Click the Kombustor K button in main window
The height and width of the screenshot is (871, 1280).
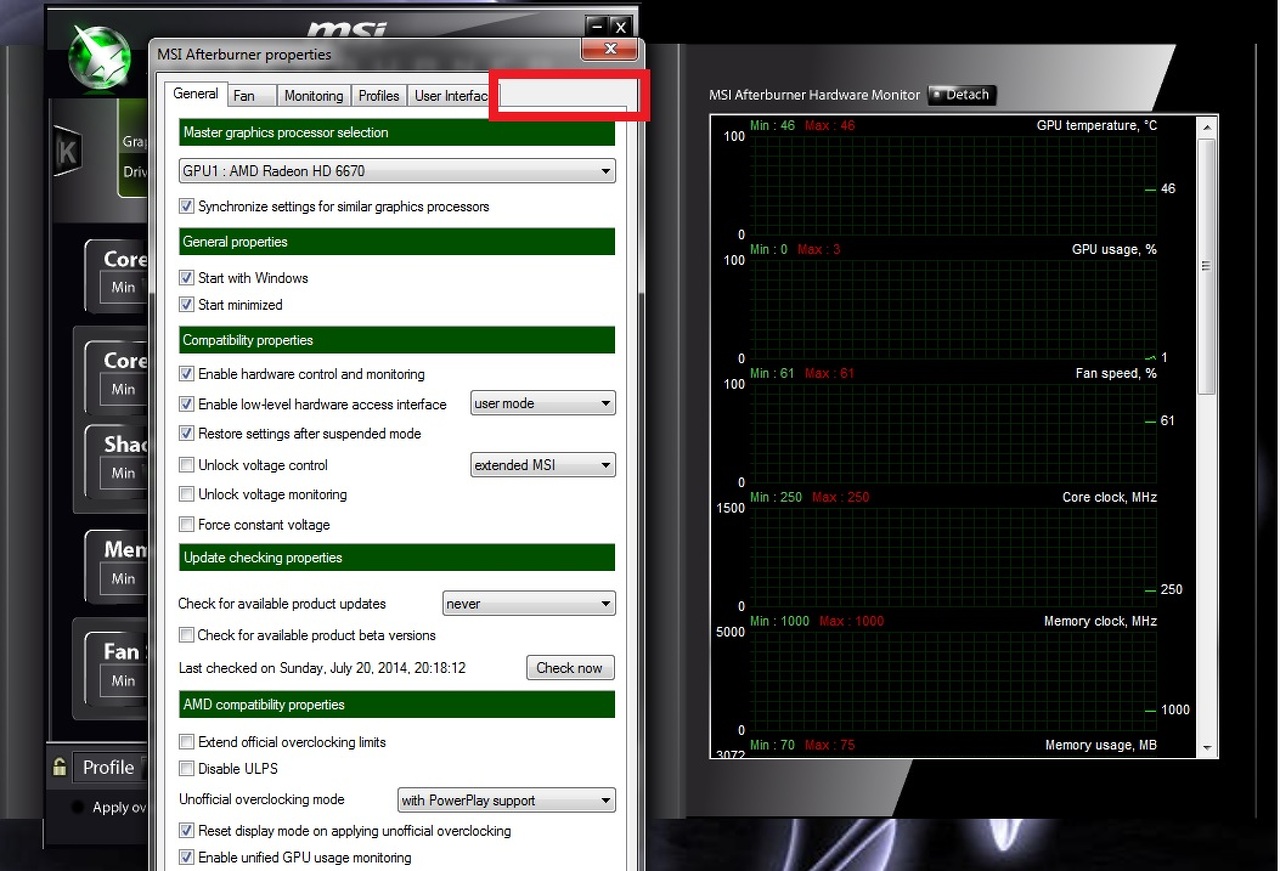[68, 152]
